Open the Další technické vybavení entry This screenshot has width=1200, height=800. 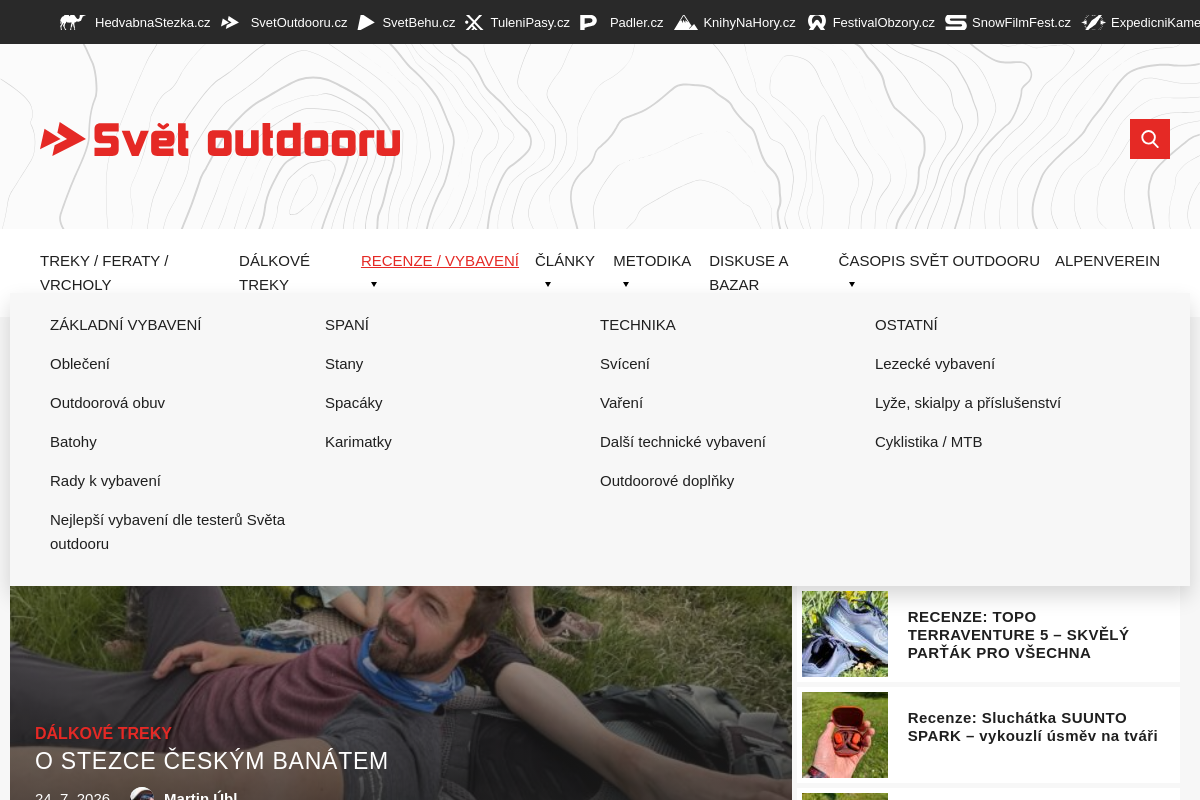point(683,441)
